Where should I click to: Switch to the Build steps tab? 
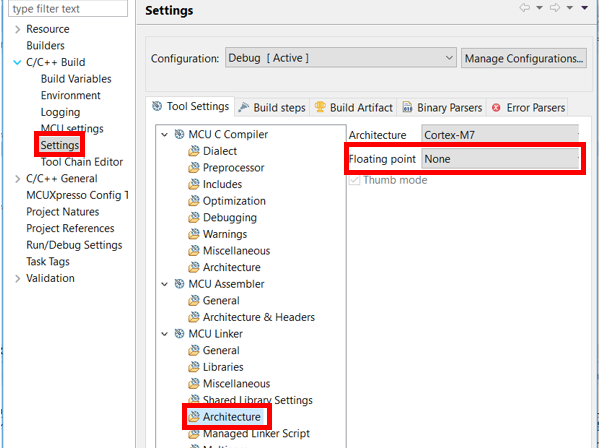click(x=272, y=107)
